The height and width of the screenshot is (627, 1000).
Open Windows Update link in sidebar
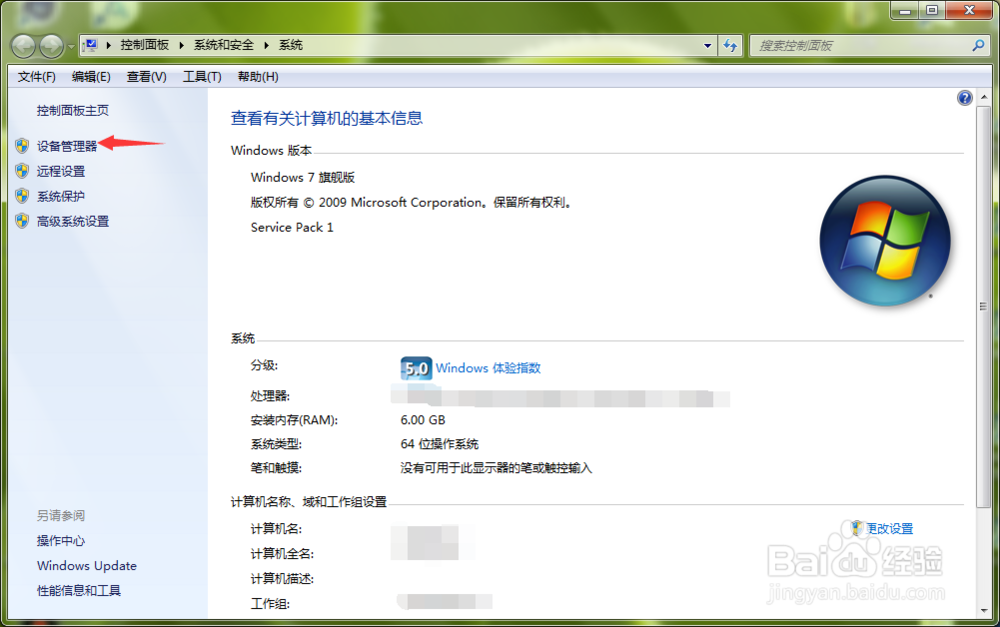87,566
